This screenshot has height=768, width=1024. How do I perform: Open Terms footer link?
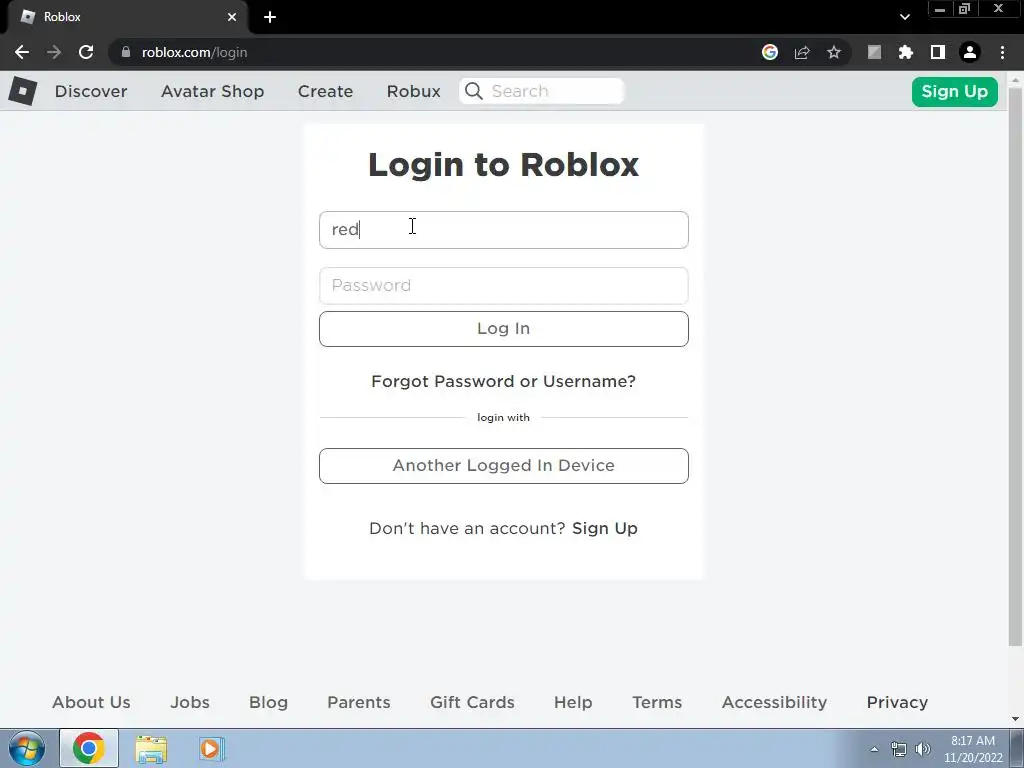[657, 702]
